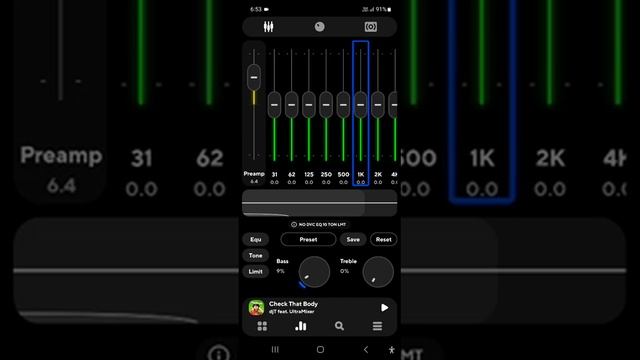
Task: Tap the accessibility figure icon
Action: pos(391,349)
